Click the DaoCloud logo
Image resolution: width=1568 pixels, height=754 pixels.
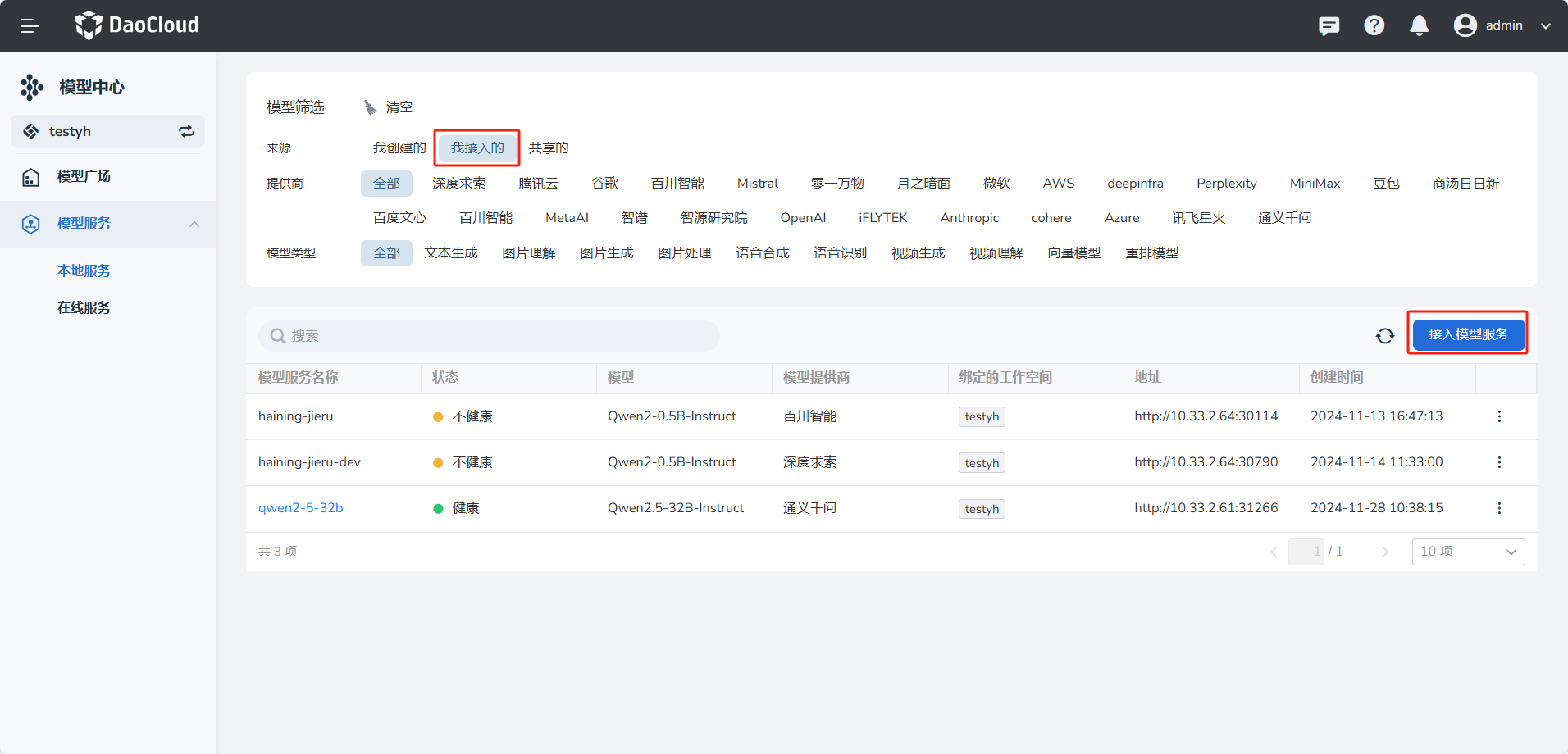point(137,25)
